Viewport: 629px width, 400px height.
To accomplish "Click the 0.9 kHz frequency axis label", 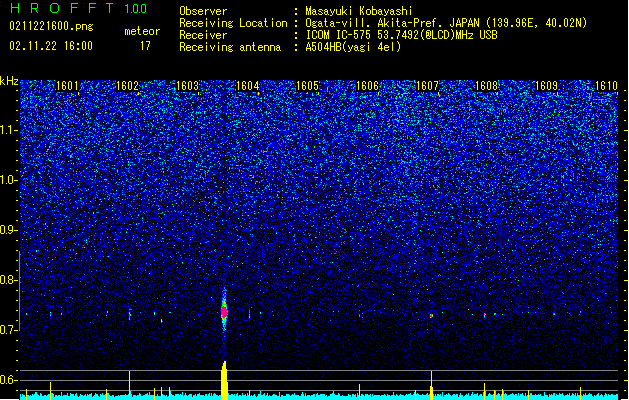I will pos(9,230).
